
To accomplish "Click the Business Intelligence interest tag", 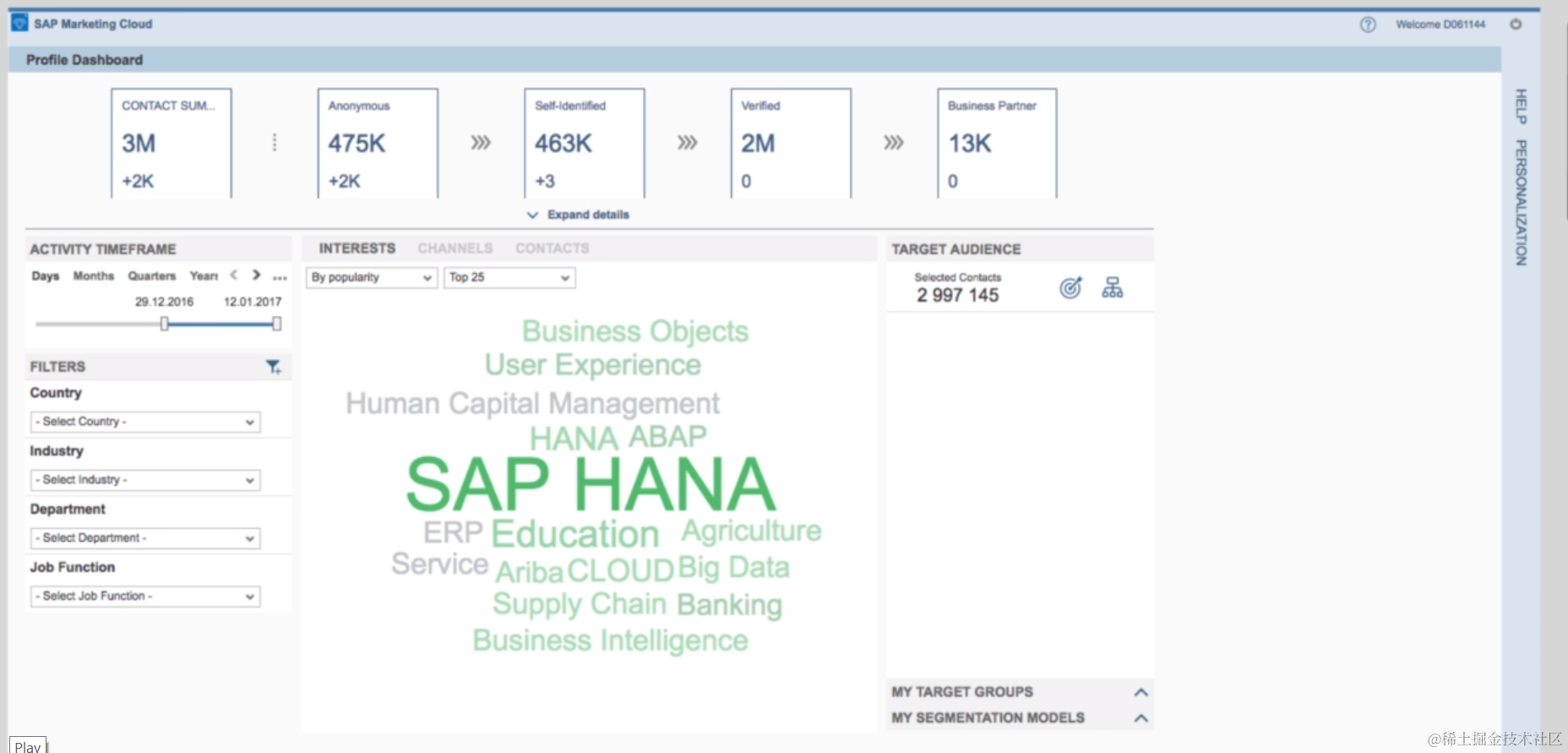I will pos(611,641).
